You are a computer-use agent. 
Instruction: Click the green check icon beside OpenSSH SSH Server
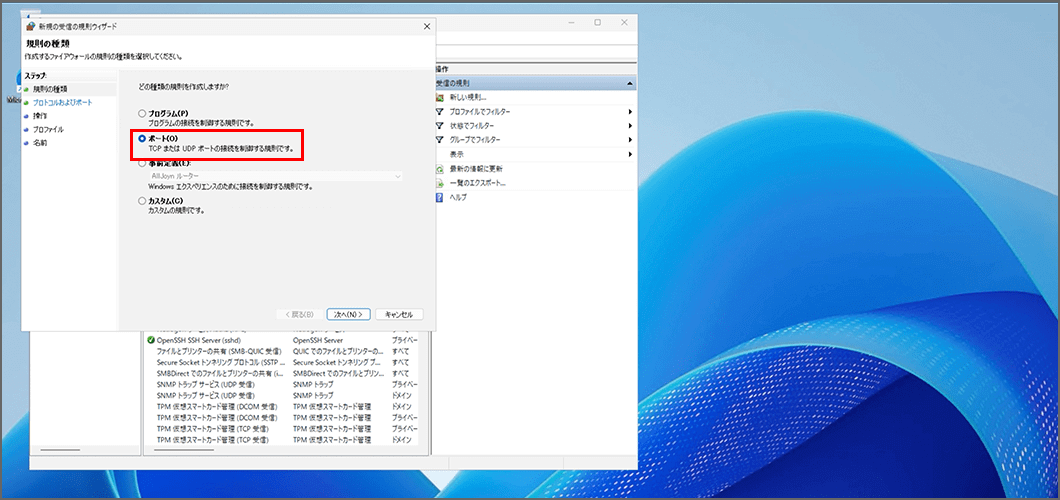tap(151, 340)
